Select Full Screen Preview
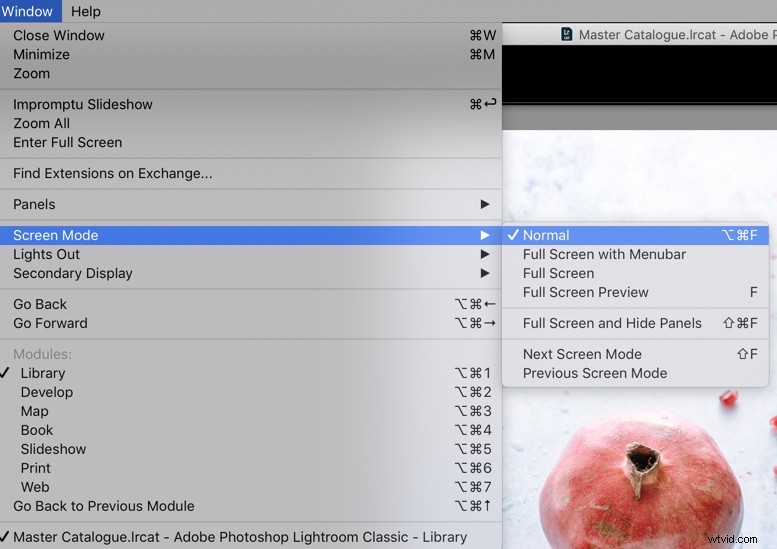Viewport: 777px width, 549px height. tap(635, 292)
